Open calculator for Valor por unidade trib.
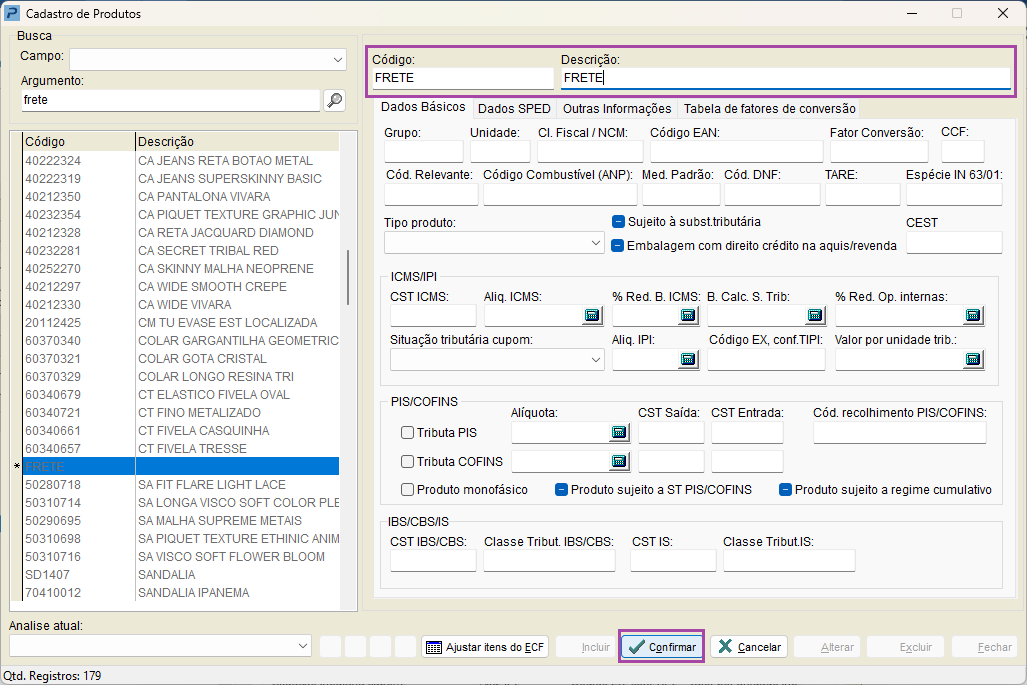 click(972, 360)
